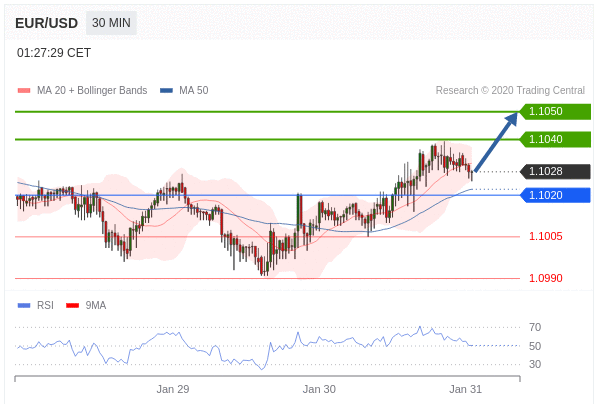This screenshot has width=600, height=411.
Task: Click the MA 20 + Bollinger Bands legend label
Action: (x=92, y=90)
